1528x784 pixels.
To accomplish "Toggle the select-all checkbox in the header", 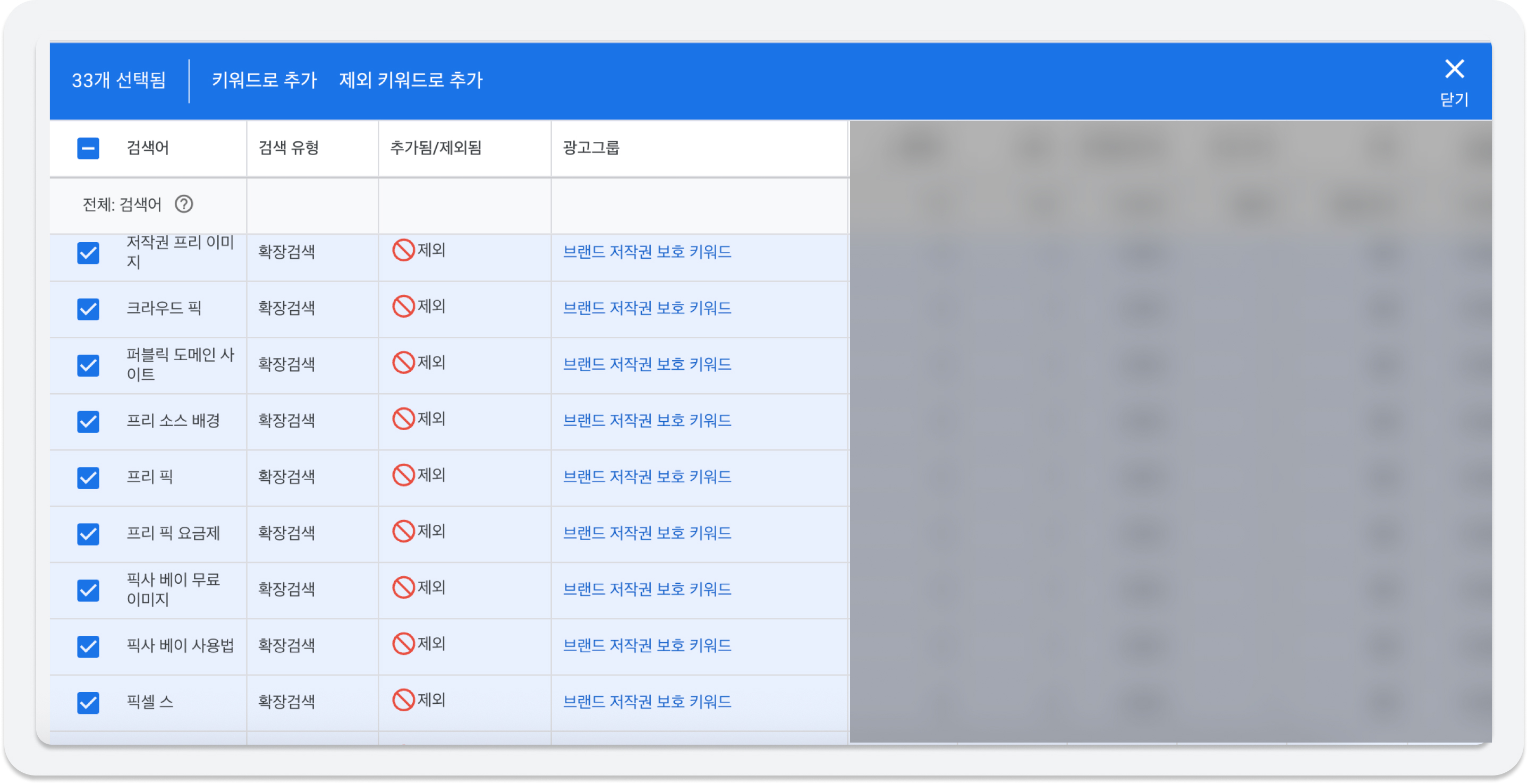I will (88, 148).
